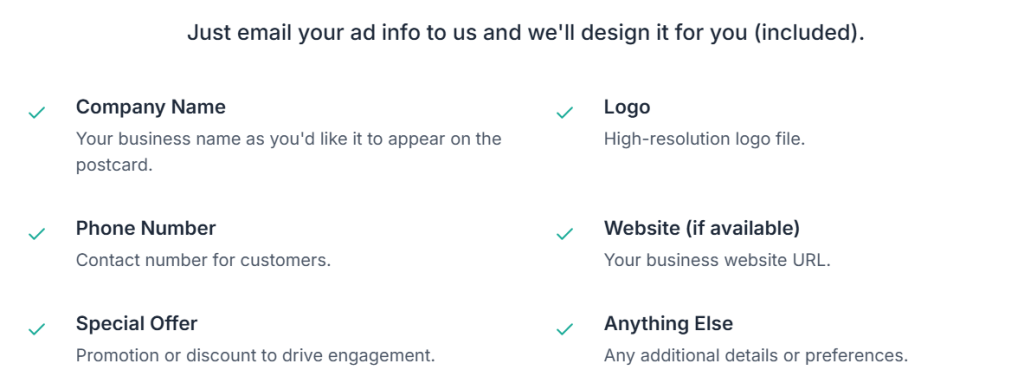The width and height of the screenshot is (1024, 383).
Task: Select the Company Name heading
Action: click(151, 107)
